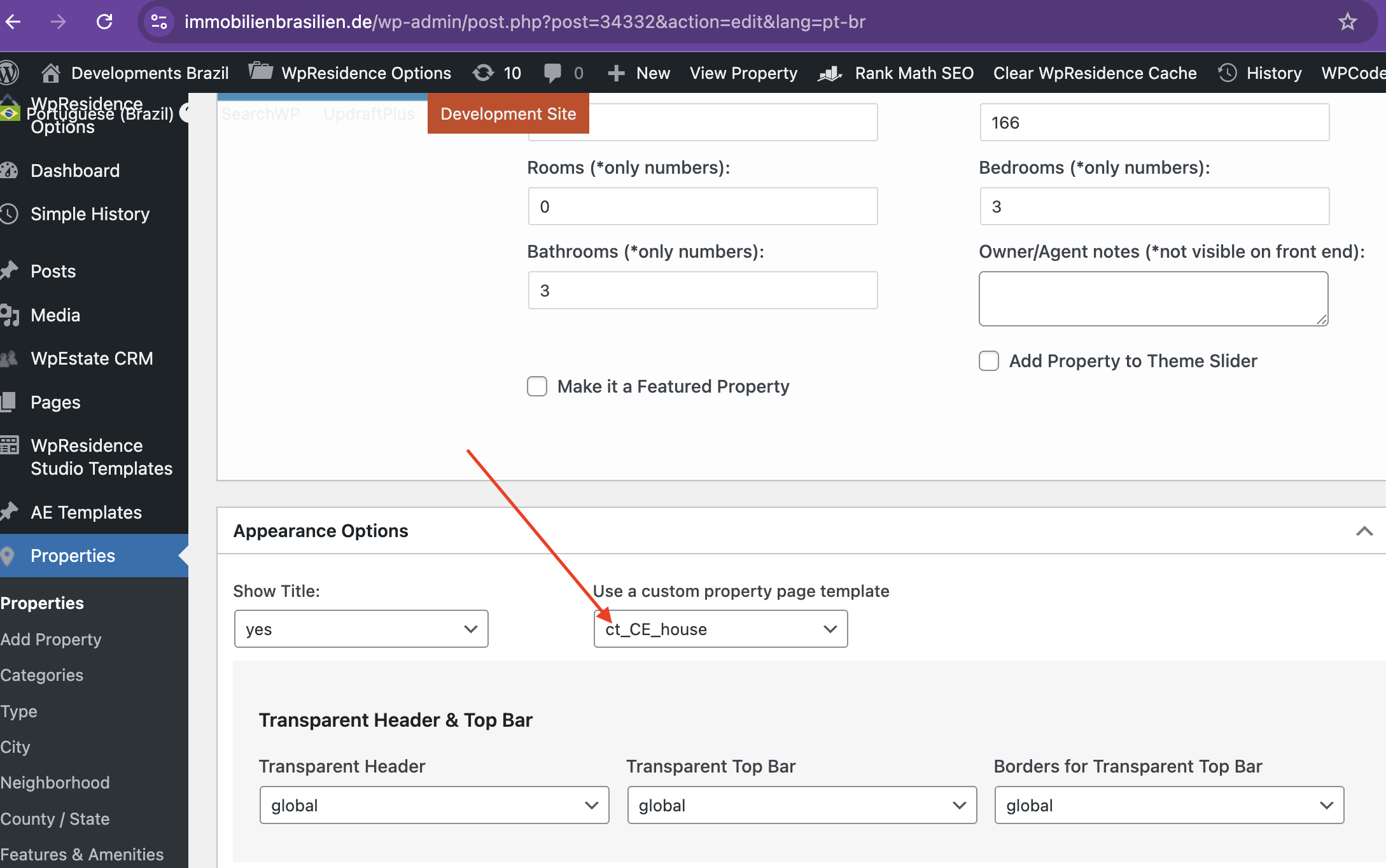Open the Posts menu
The height and width of the screenshot is (868, 1386).
tap(53, 271)
